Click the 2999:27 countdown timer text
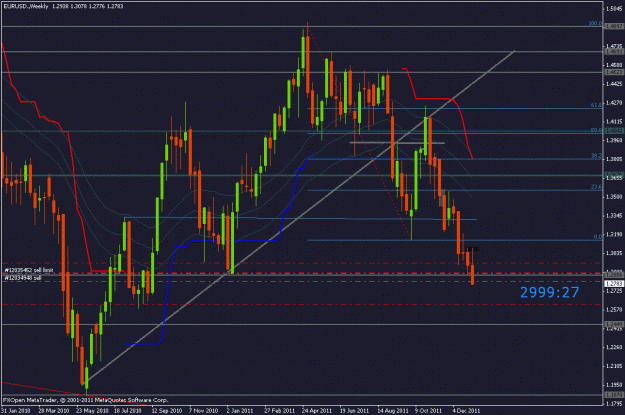Image resolution: width=625 pixels, height=415 pixels. point(549,293)
